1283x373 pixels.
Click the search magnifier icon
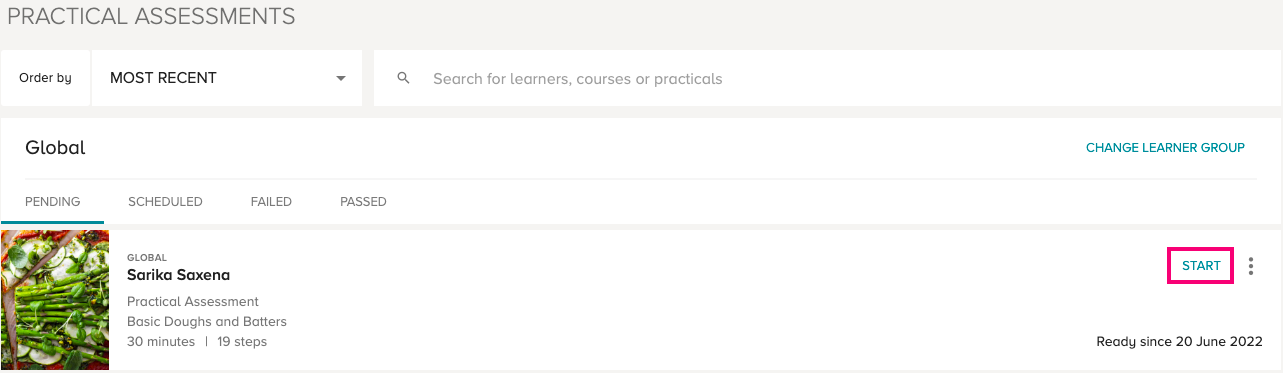404,78
